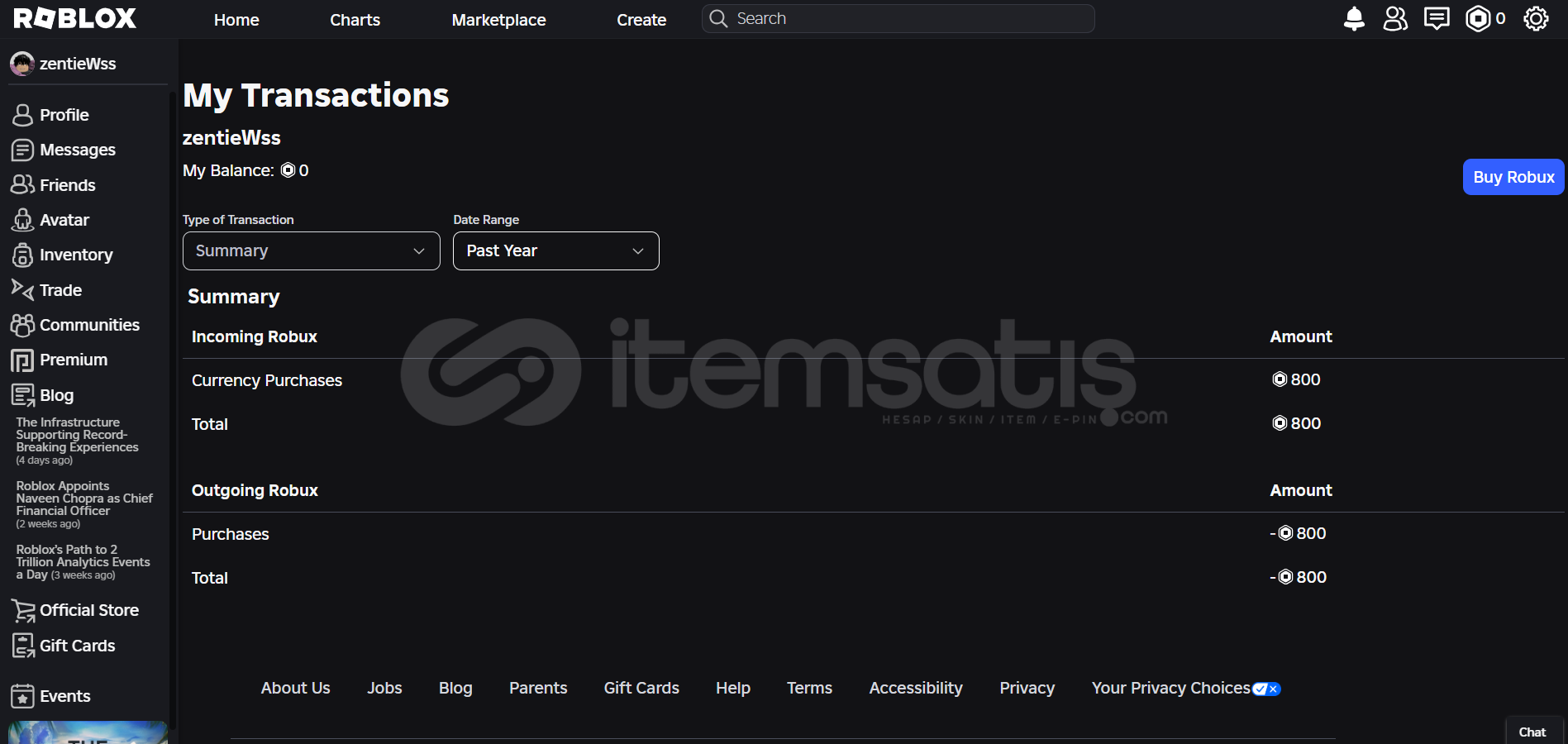Open Events from the sidebar
The width and height of the screenshot is (1568, 744).
(50, 696)
